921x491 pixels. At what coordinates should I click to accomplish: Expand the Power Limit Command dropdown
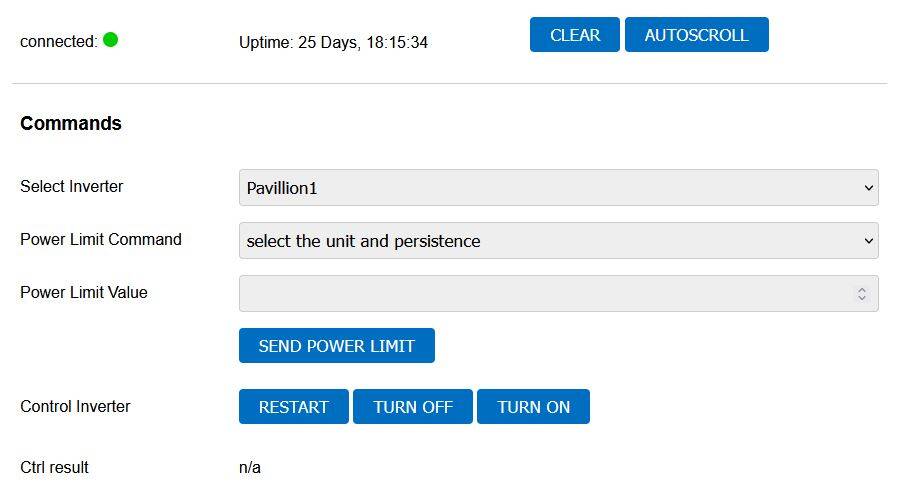pos(559,241)
